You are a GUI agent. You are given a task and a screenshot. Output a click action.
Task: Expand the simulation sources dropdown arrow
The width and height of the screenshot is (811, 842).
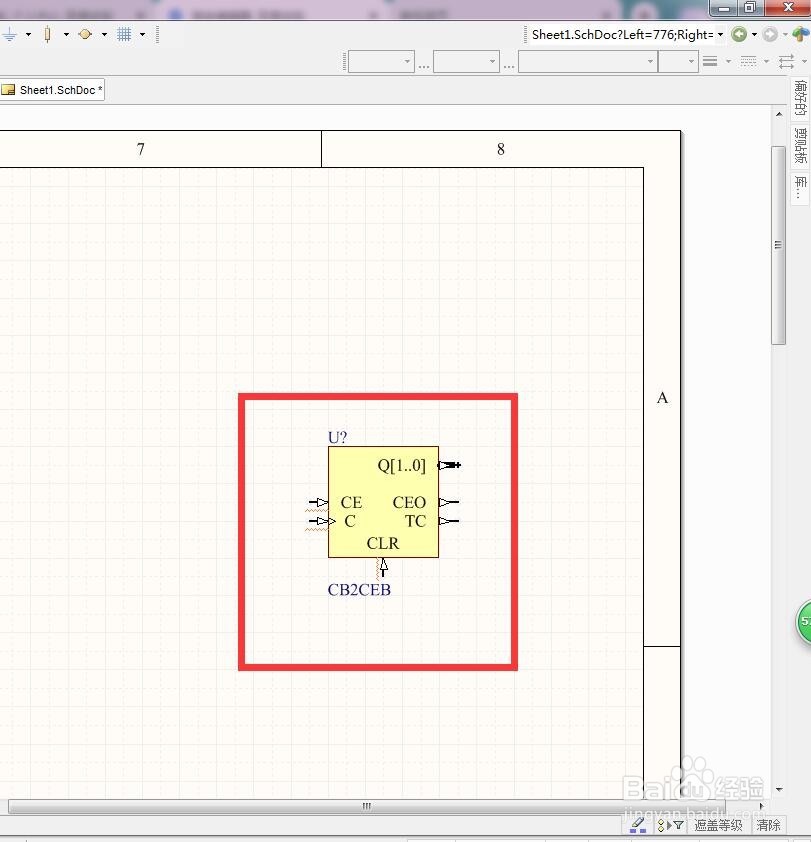click(105, 35)
